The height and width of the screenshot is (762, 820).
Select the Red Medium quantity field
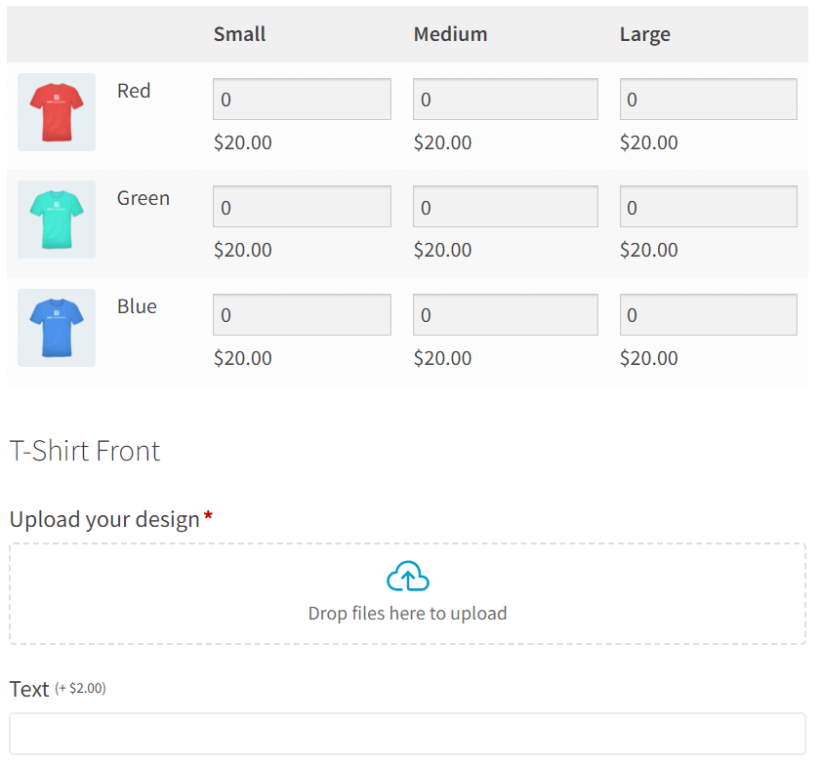(x=505, y=99)
